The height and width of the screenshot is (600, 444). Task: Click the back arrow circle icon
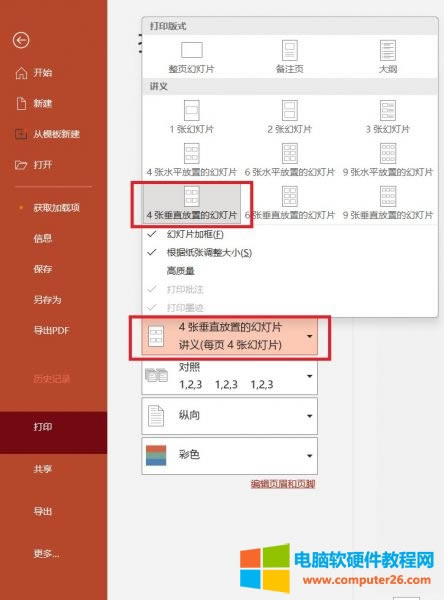(21, 40)
